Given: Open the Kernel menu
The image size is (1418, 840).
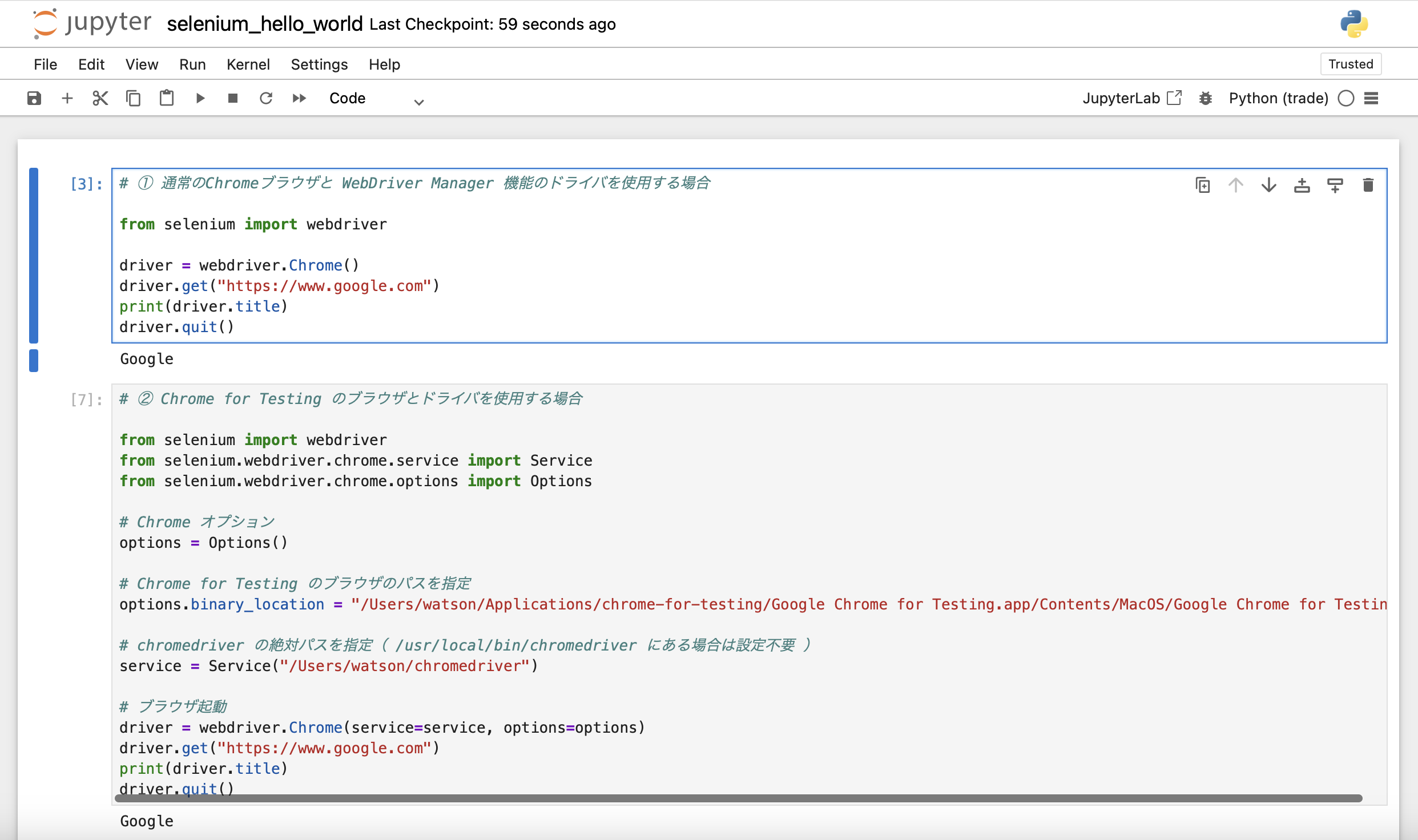Looking at the screenshot, I should click(x=248, y=64).
